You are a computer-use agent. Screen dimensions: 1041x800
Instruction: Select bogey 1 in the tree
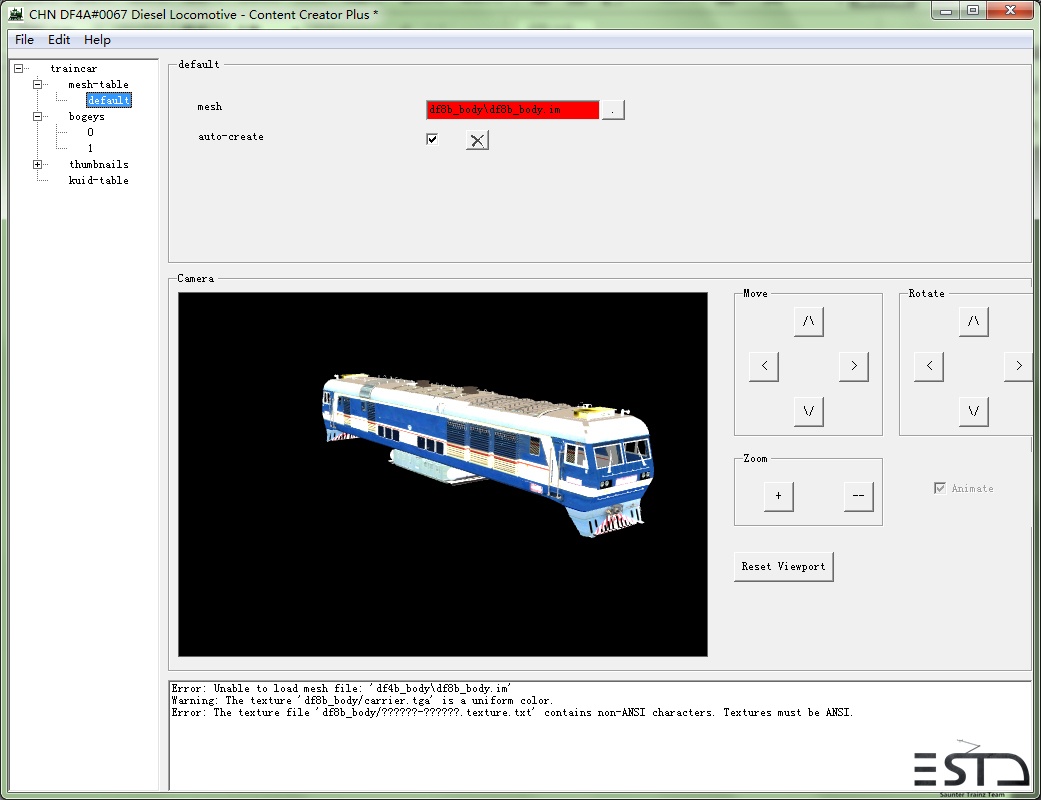(90, 148)
